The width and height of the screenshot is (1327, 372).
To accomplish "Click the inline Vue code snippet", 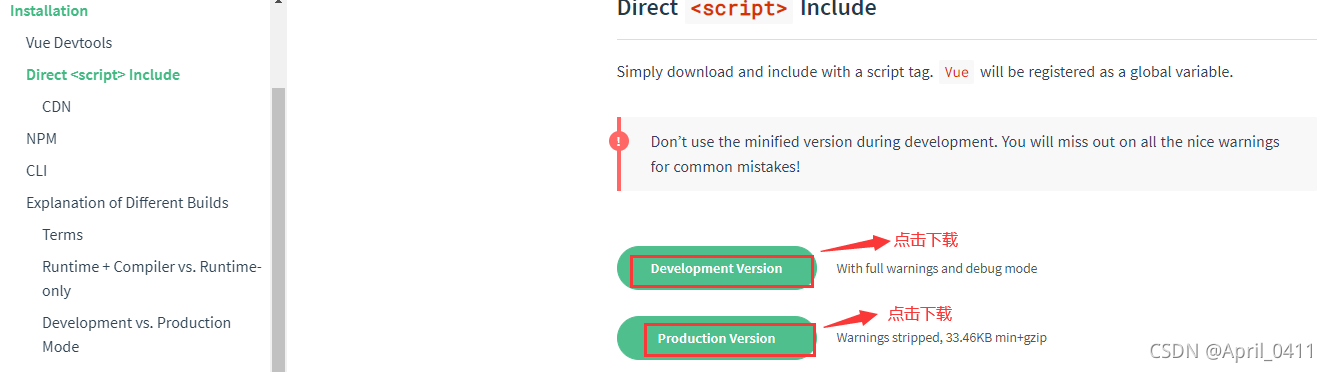I will (x=957, y=72).
